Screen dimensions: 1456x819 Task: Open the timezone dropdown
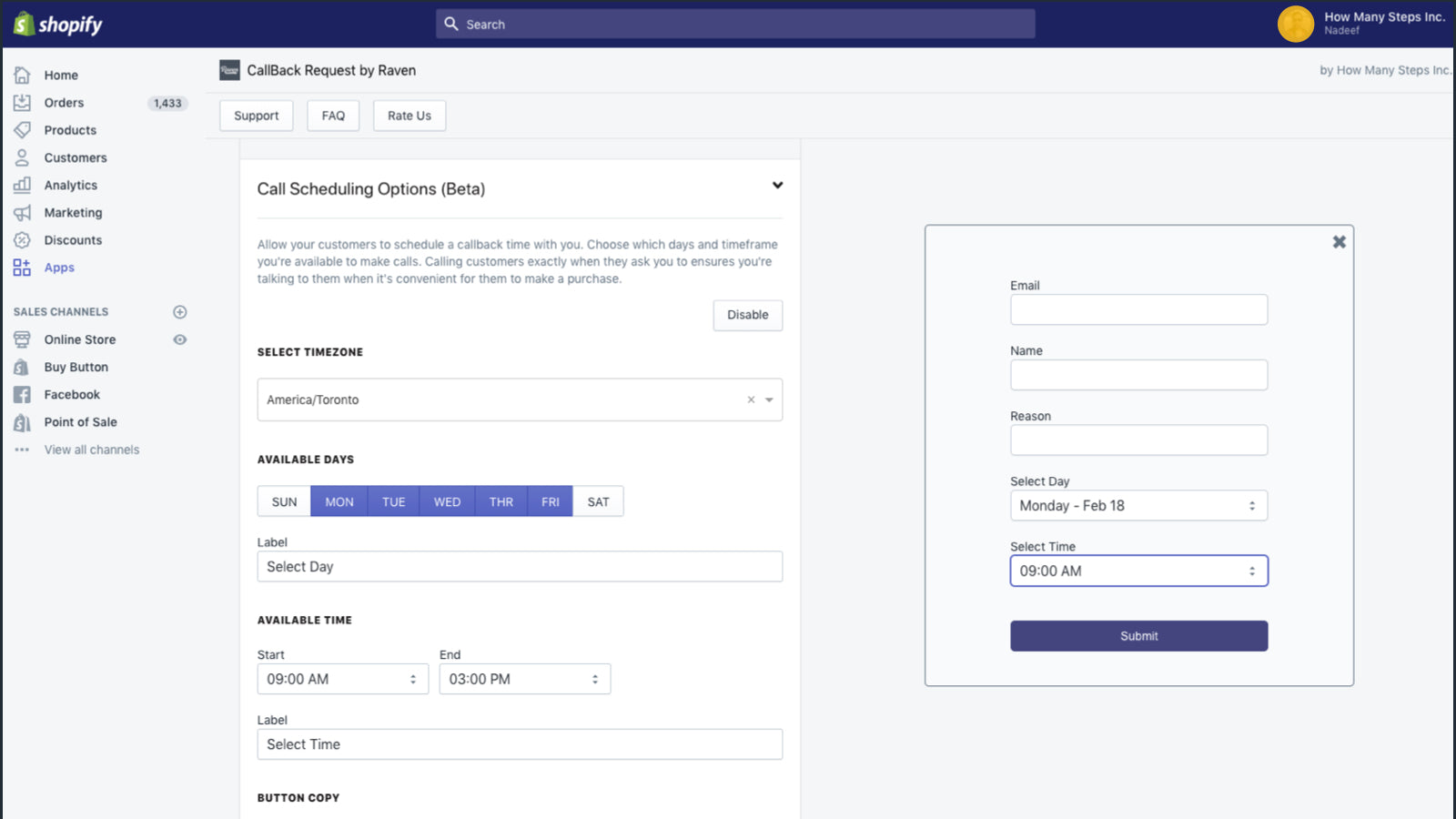(769, 399)
